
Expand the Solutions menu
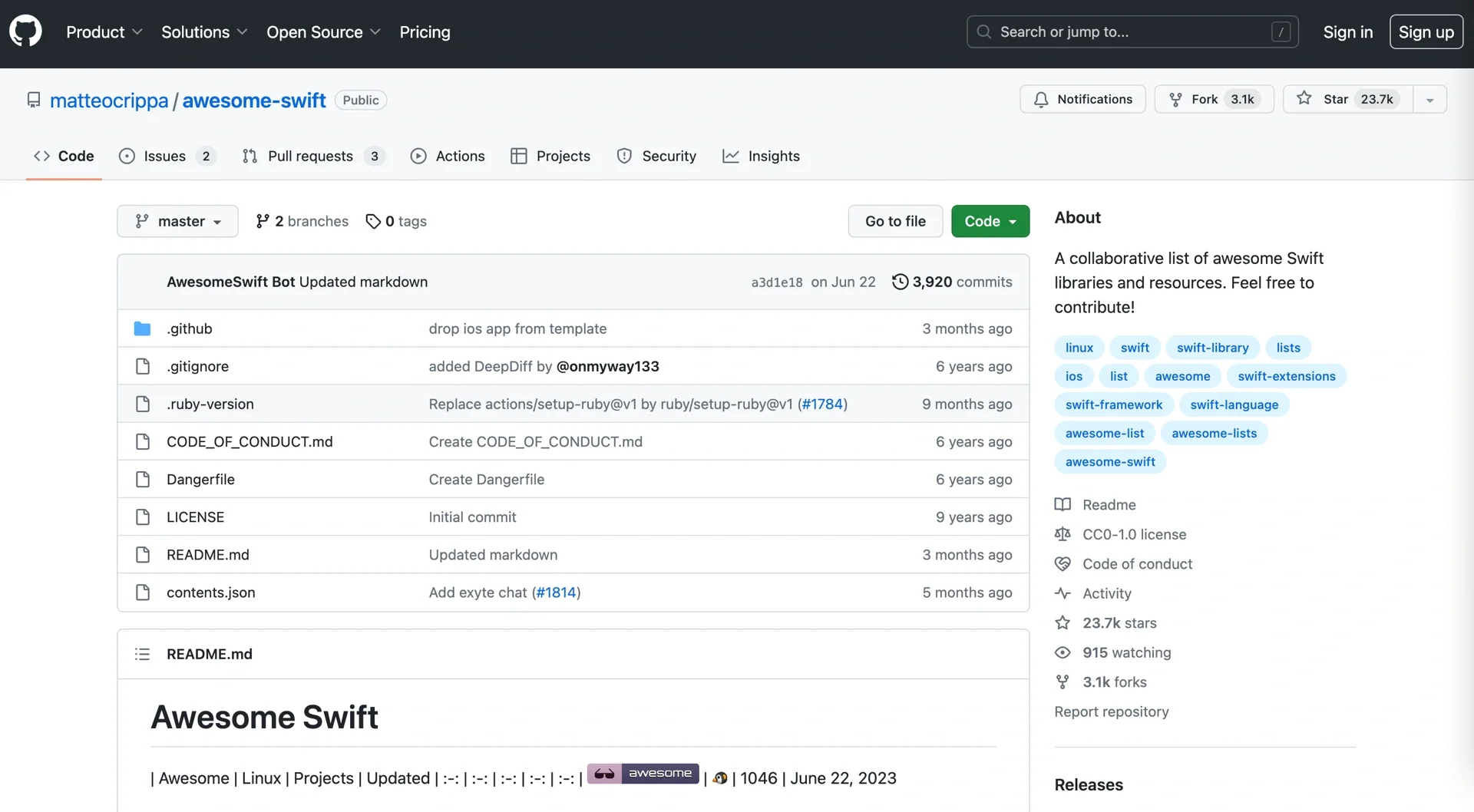click(x=204, y=31)
